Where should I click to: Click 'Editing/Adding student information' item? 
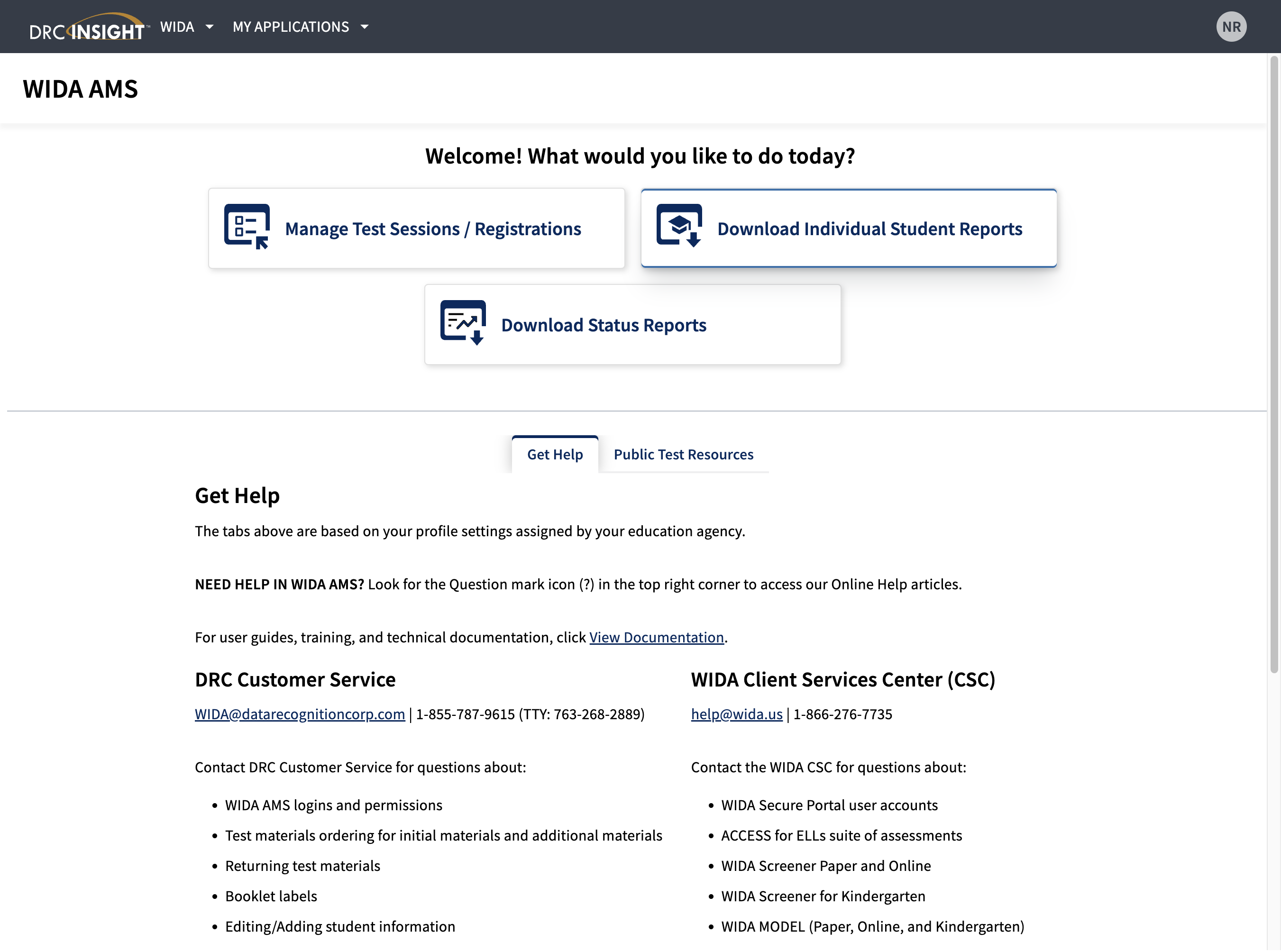click(340, 927)
